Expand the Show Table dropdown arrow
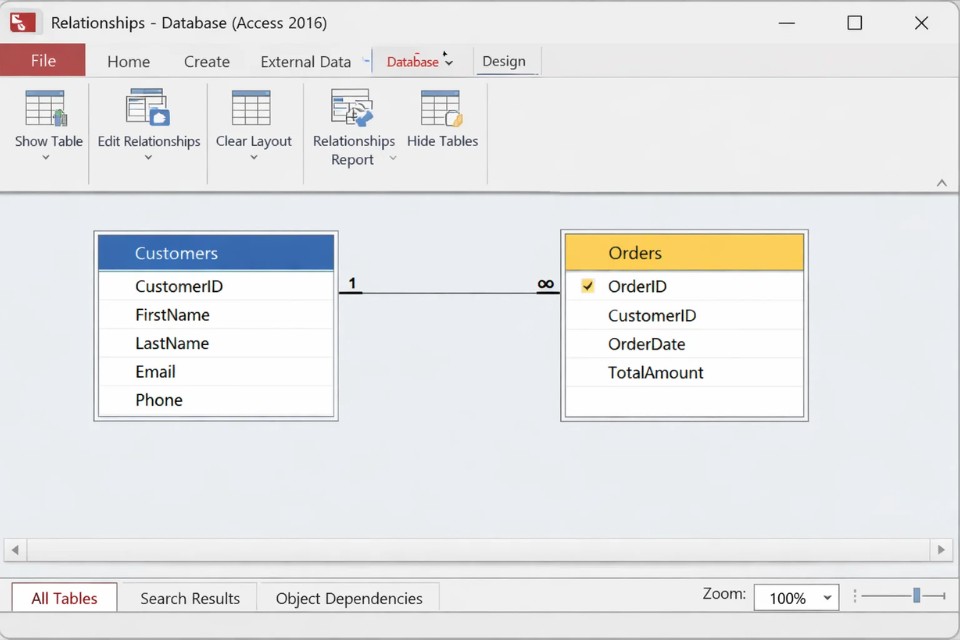Viewport: 960px width, 640px height. (x=46, y=158)
